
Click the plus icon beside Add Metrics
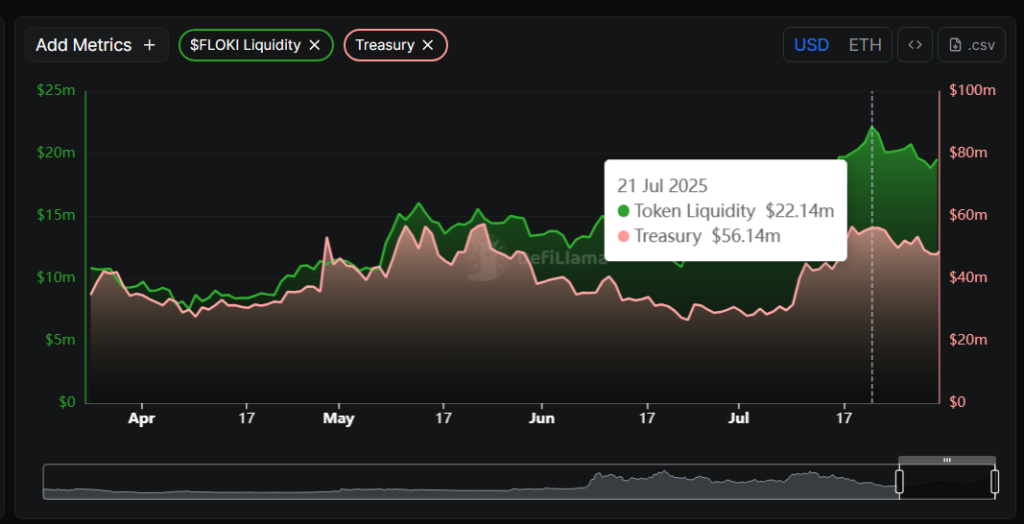pyautogui.click(x=149, y=45)
